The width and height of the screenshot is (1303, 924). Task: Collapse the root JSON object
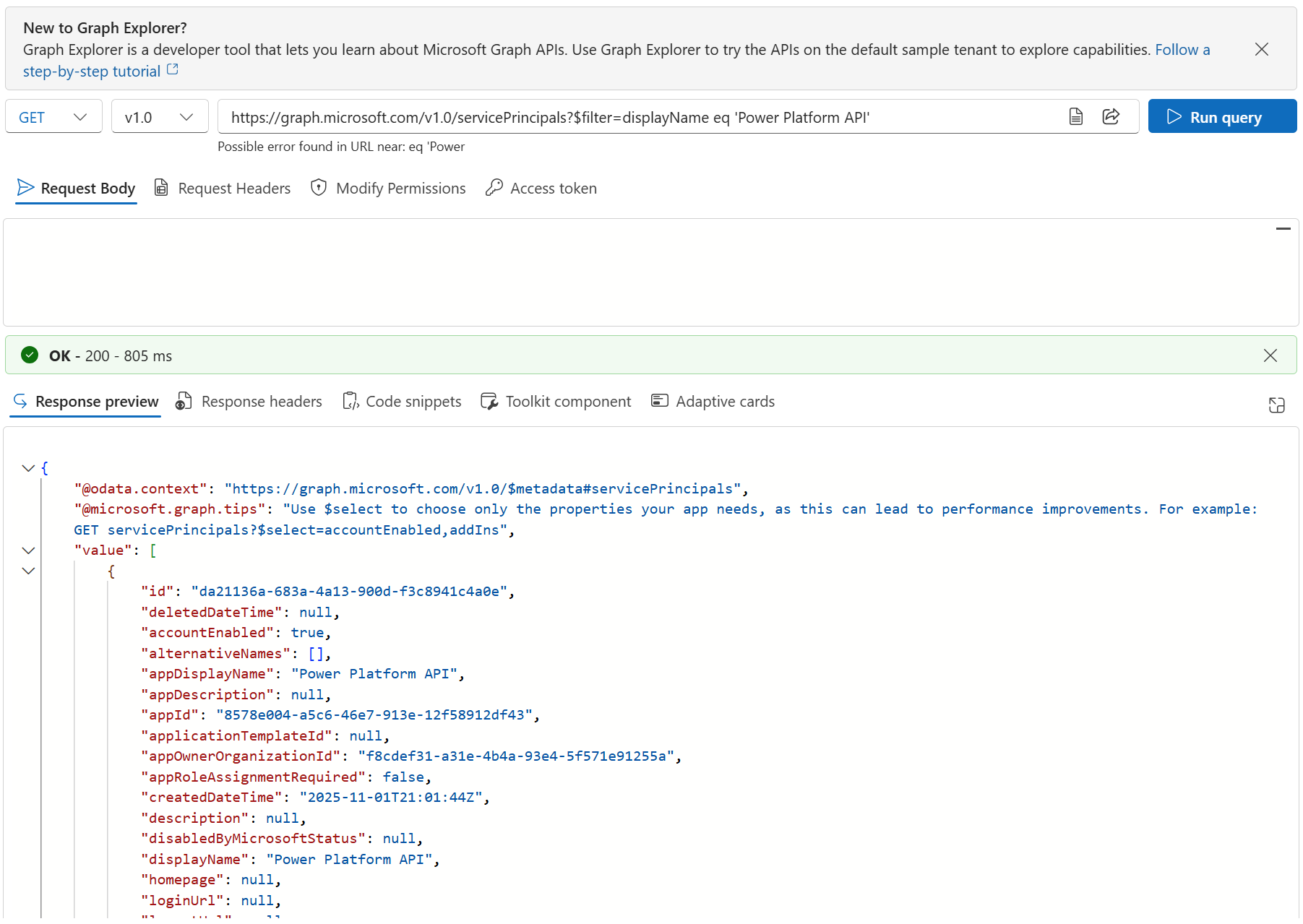29,468
